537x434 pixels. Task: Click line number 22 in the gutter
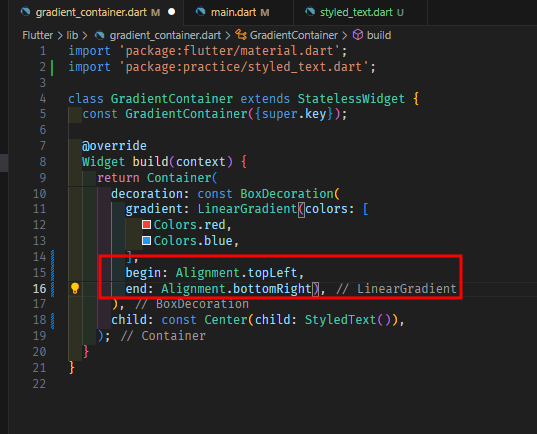pos(39,384)
